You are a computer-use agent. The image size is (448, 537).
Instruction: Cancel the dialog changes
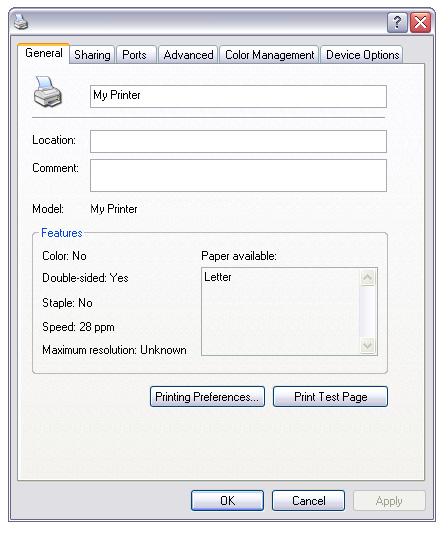[308, 500]
